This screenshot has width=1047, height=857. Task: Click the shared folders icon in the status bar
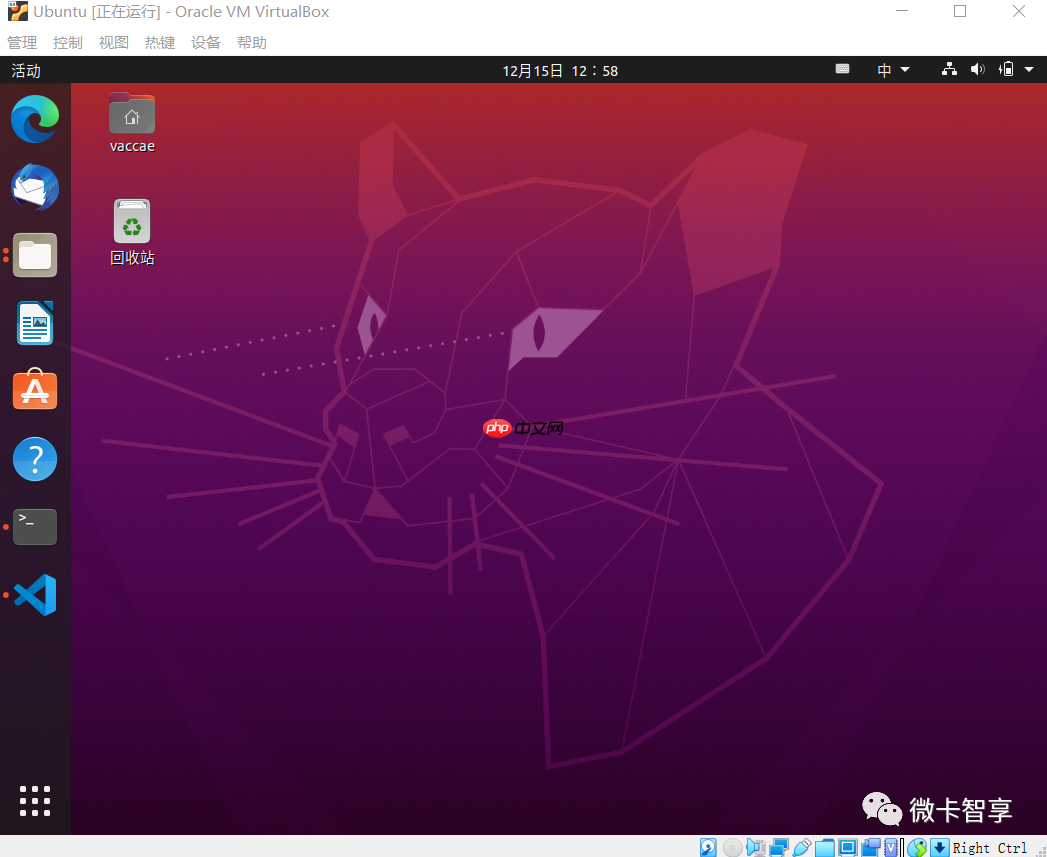824,847
